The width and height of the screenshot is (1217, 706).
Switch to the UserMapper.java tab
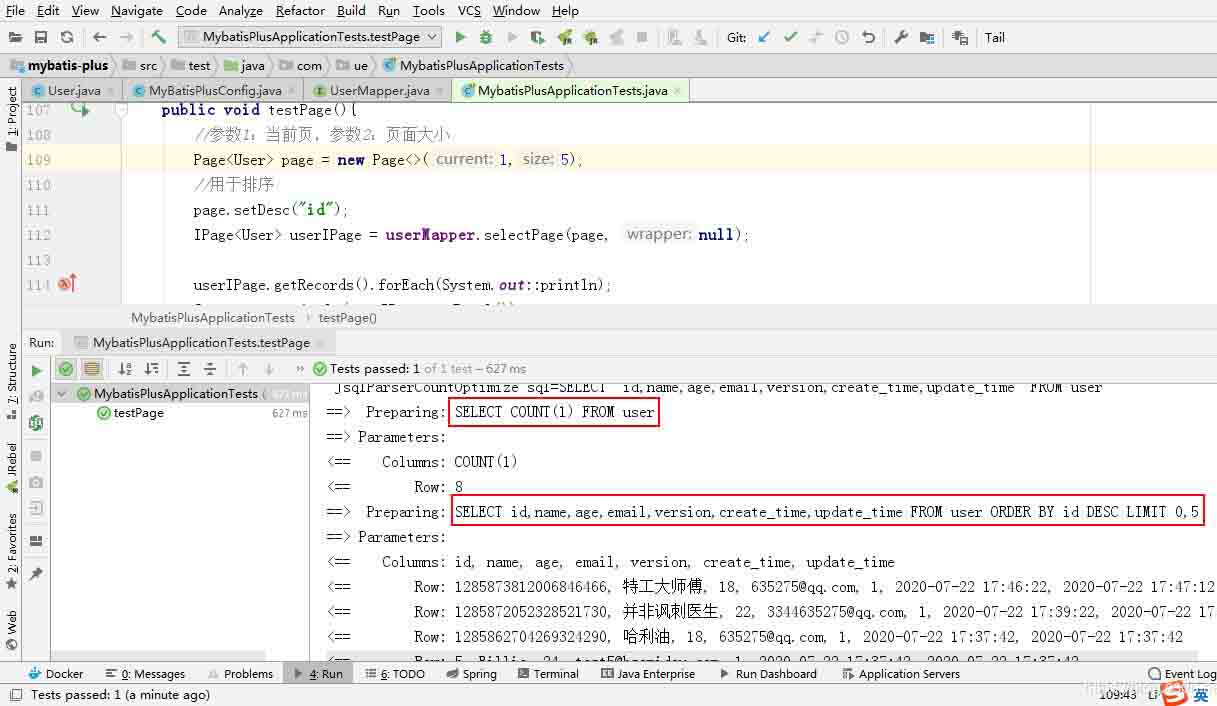[x=379, y=90]
